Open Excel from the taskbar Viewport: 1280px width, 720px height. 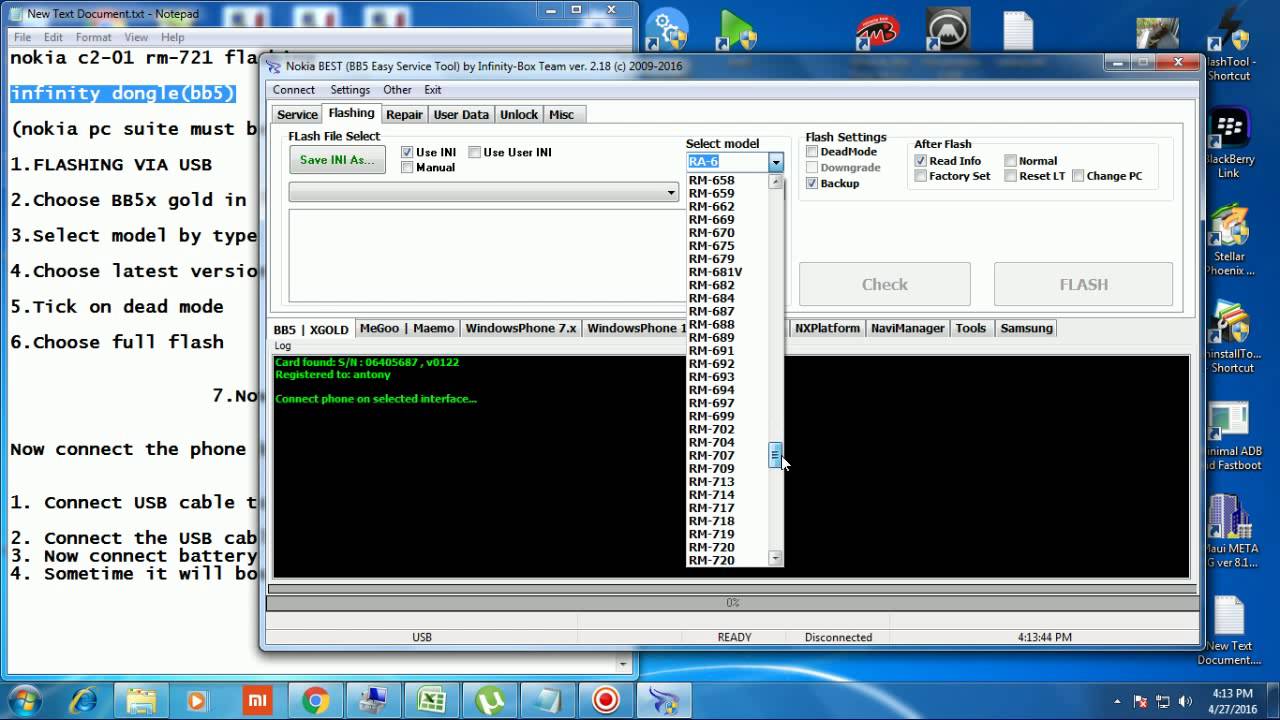431,699
